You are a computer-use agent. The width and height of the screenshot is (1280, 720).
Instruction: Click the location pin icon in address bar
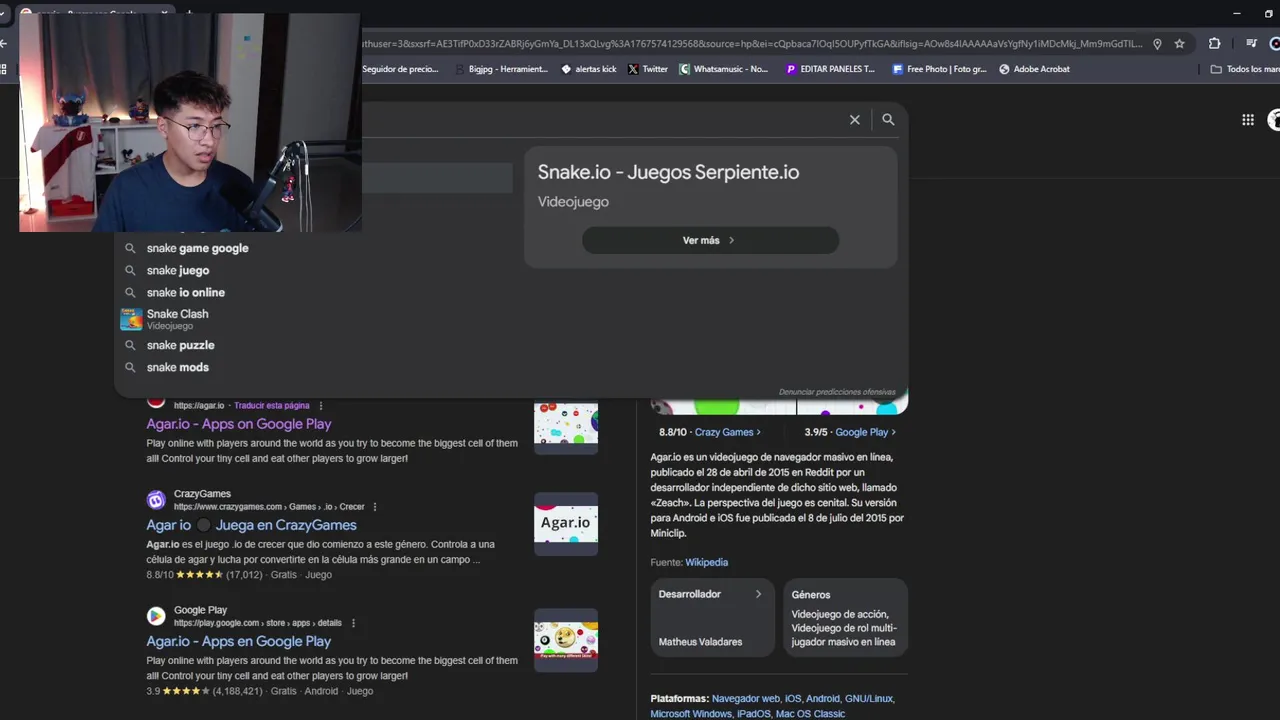coord(1157,44)
